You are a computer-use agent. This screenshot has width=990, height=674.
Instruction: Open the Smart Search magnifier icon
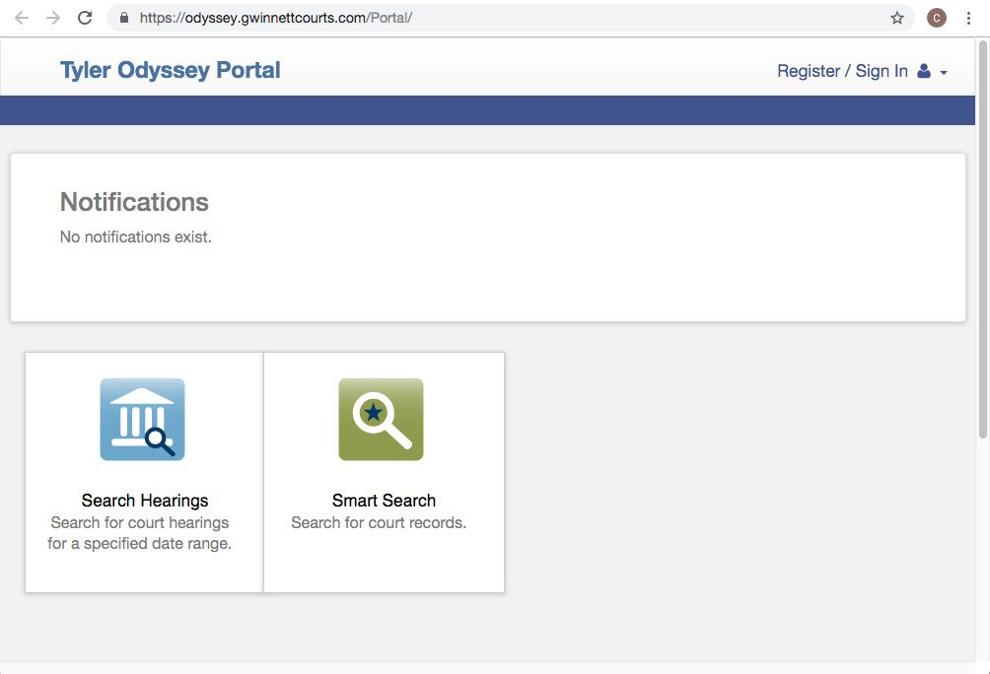coord(381,419)
